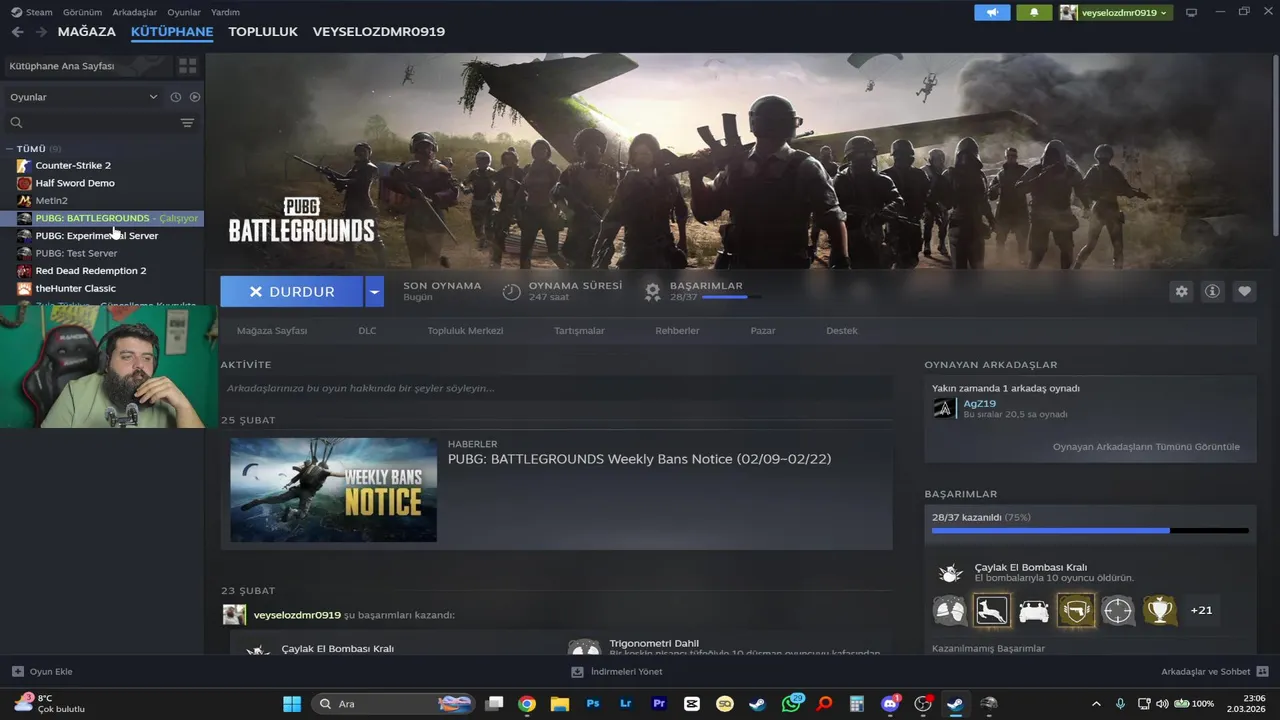Open the announcements megaphone icon

click(992, 13)
